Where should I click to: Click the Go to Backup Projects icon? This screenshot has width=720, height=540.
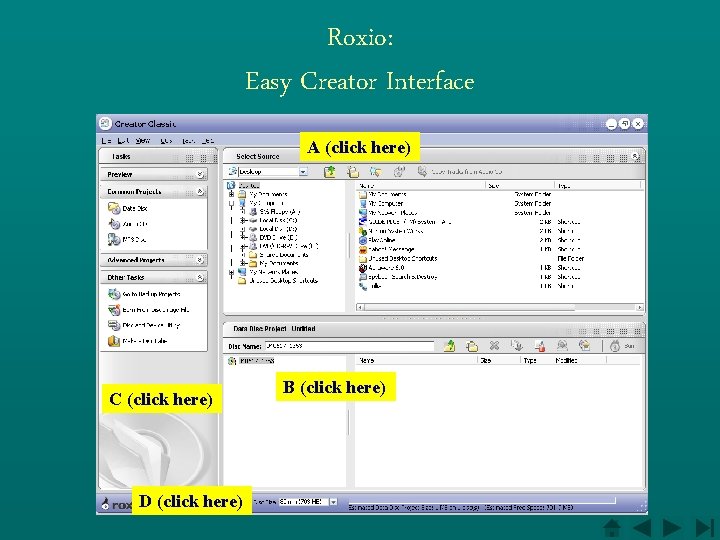coord(114,294)
